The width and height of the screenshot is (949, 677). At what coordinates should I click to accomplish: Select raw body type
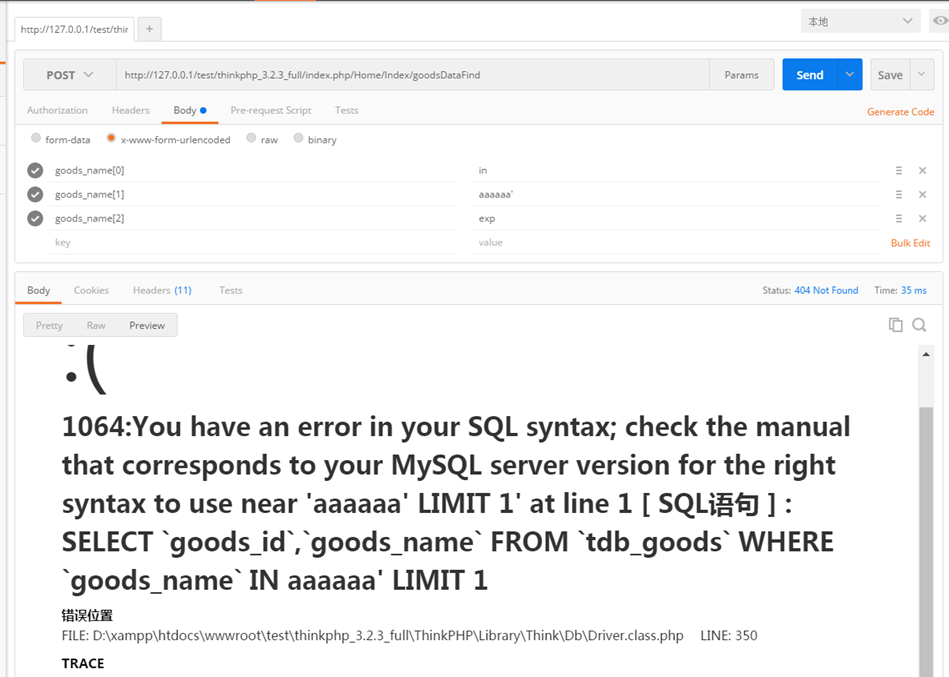[251, 139]
